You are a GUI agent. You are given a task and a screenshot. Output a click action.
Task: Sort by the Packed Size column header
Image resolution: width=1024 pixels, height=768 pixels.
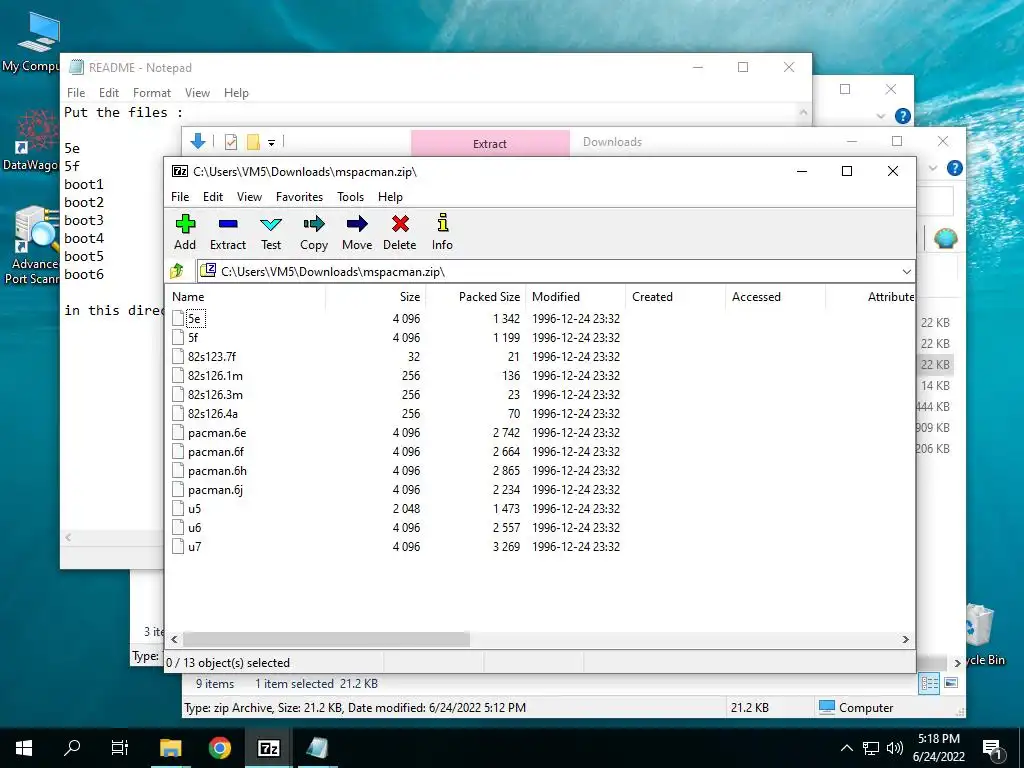tap(476, 296)
